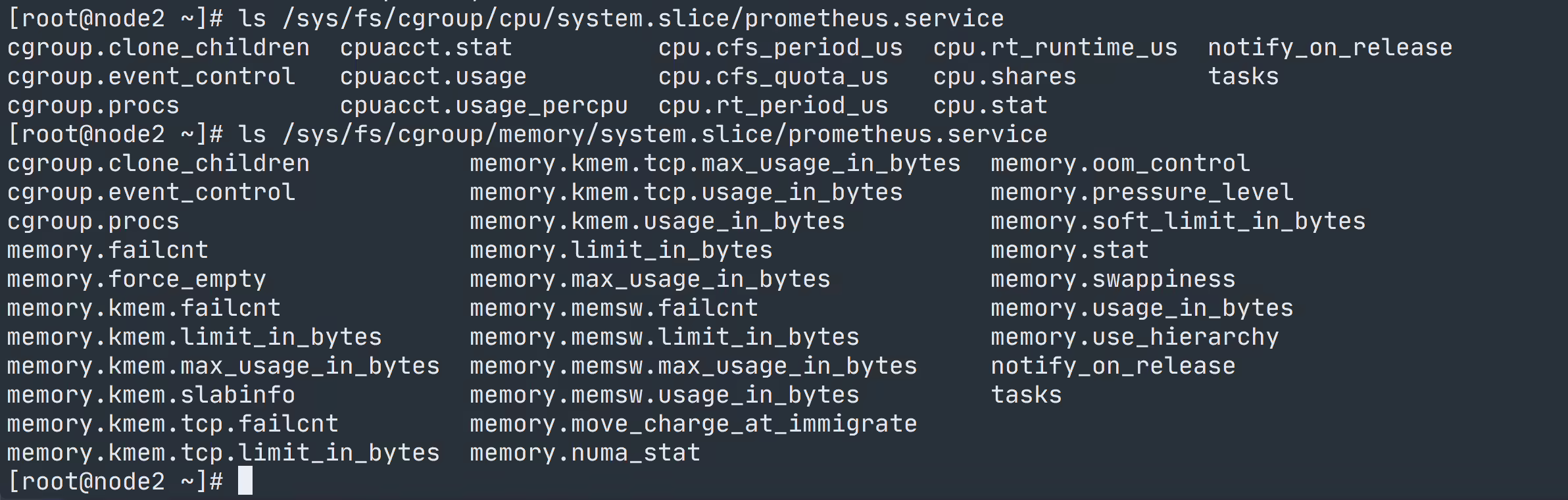This screenshot has height=500, width=1568.
Task: Click the memory.numa_stat filename
Action: point(585,453)
